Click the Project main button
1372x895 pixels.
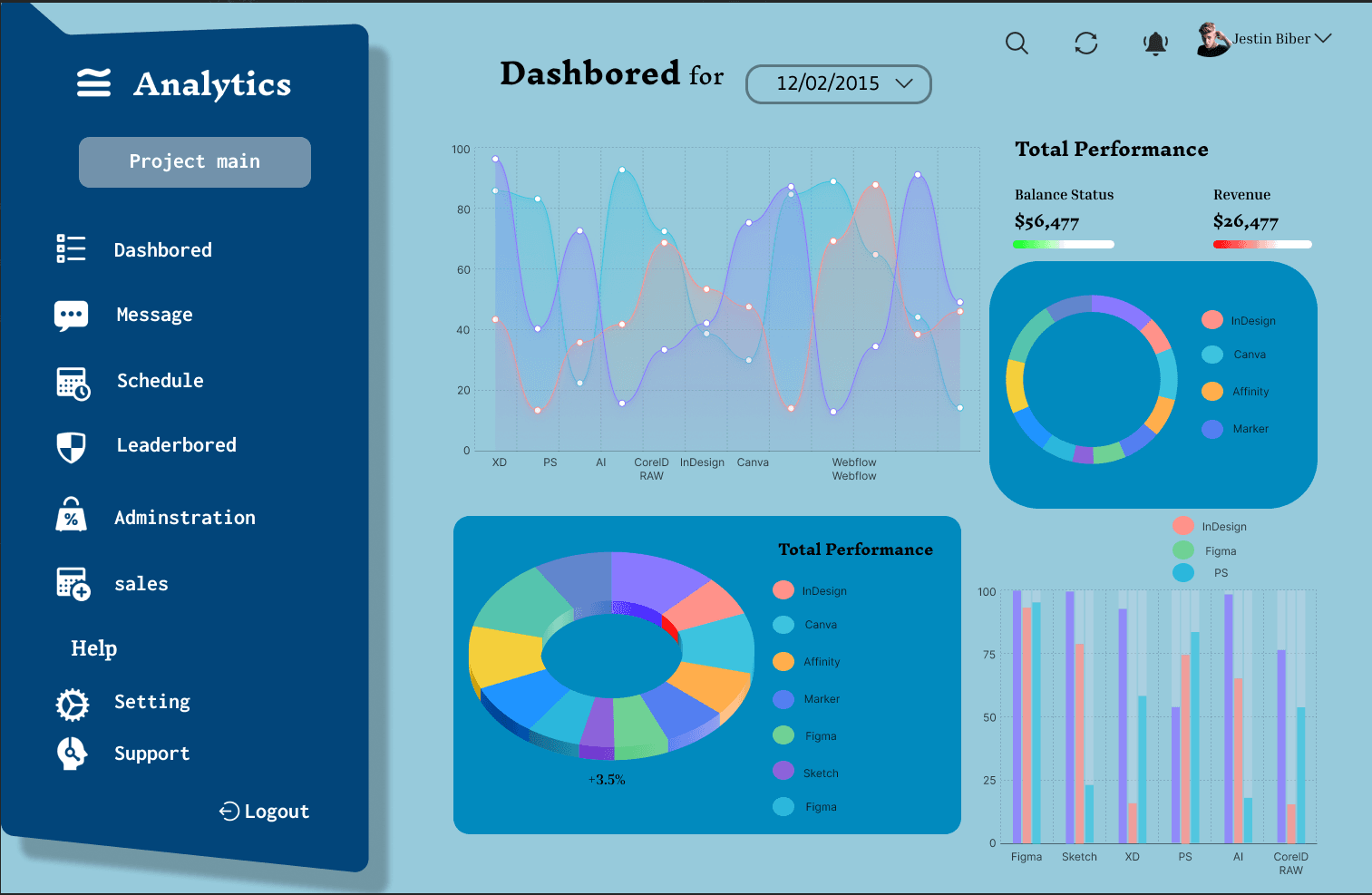pos(195,162)
